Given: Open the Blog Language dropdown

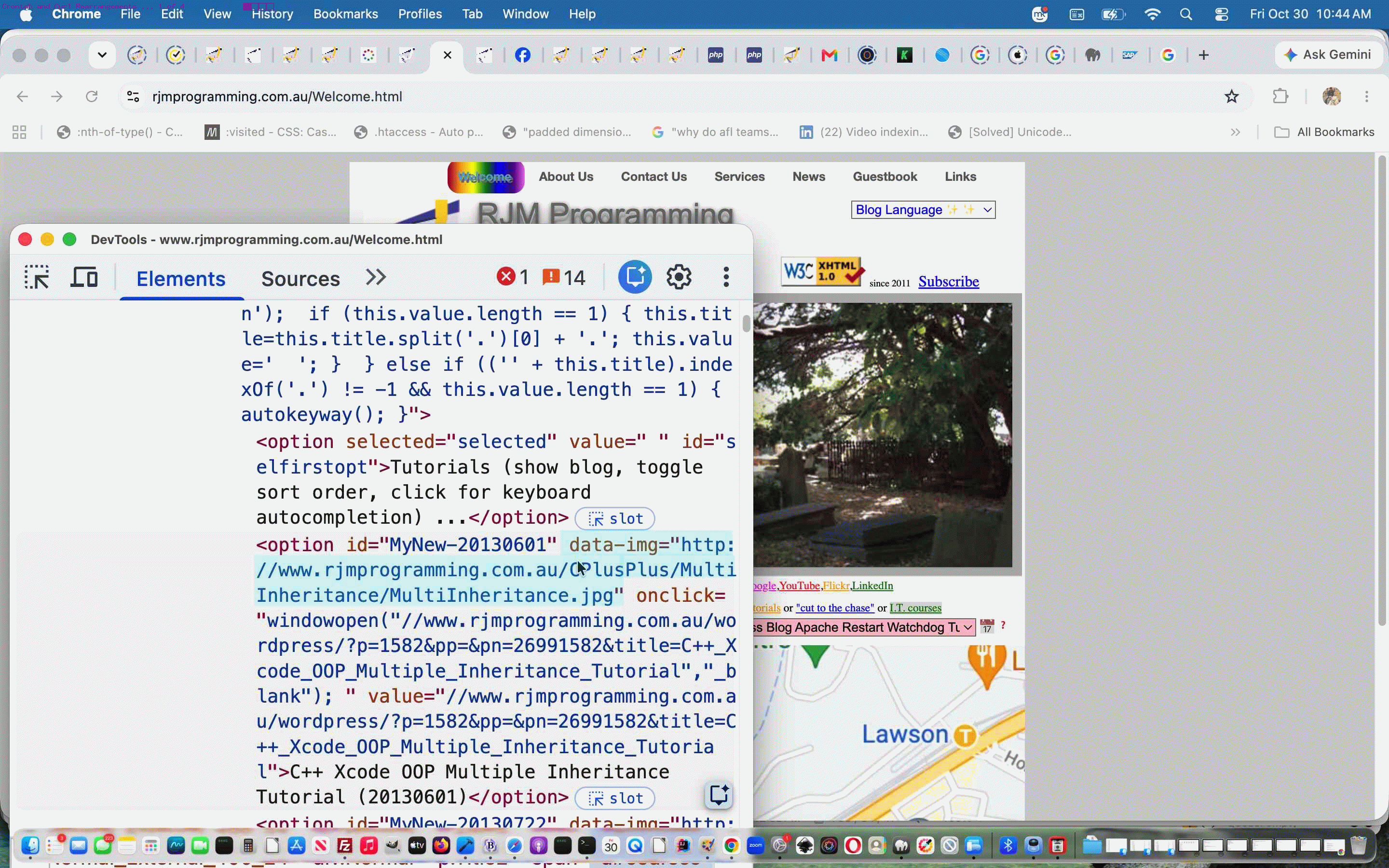Looking at the screenshot, I should [x=923, y=210].
